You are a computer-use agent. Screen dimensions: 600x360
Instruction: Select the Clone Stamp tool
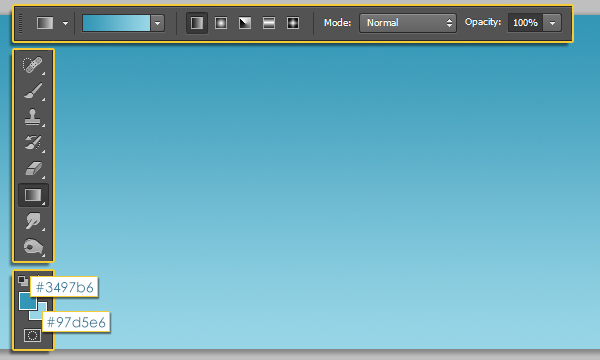pos(33,117)
